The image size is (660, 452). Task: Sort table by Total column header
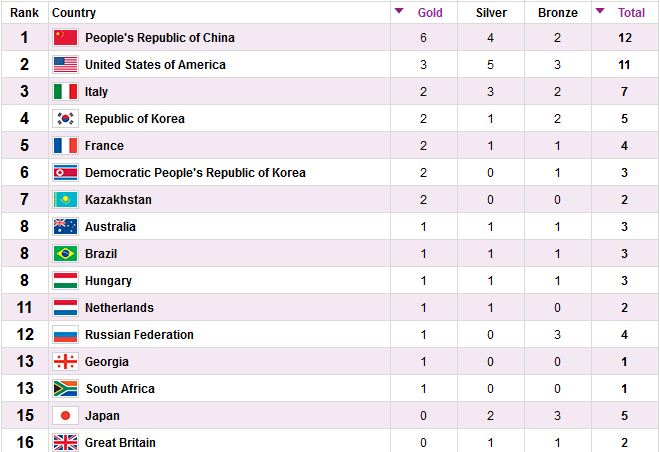click(x=631, y=13)
